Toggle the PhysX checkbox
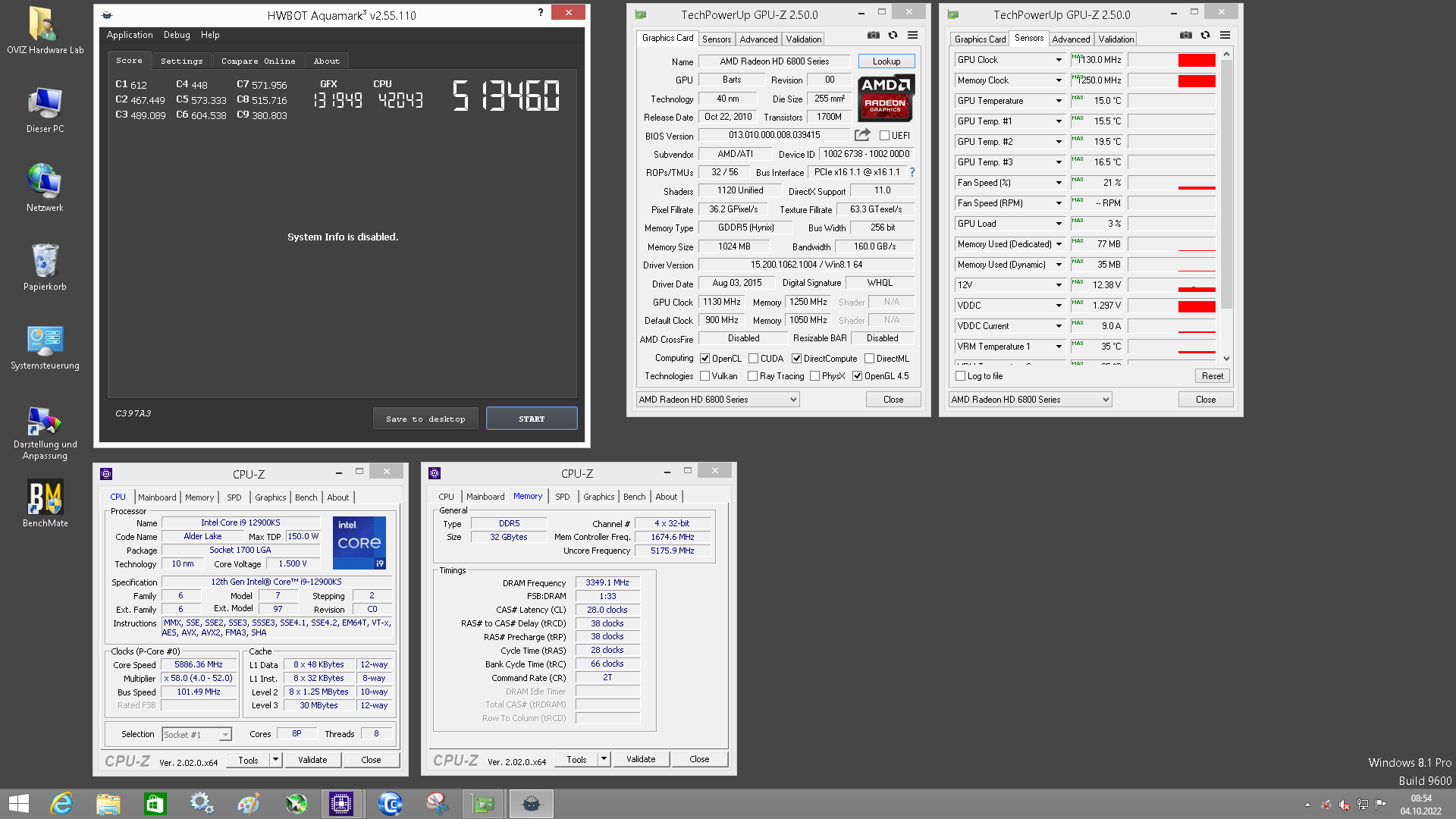This screenshot has width=1456, height=819. point(815,376)
